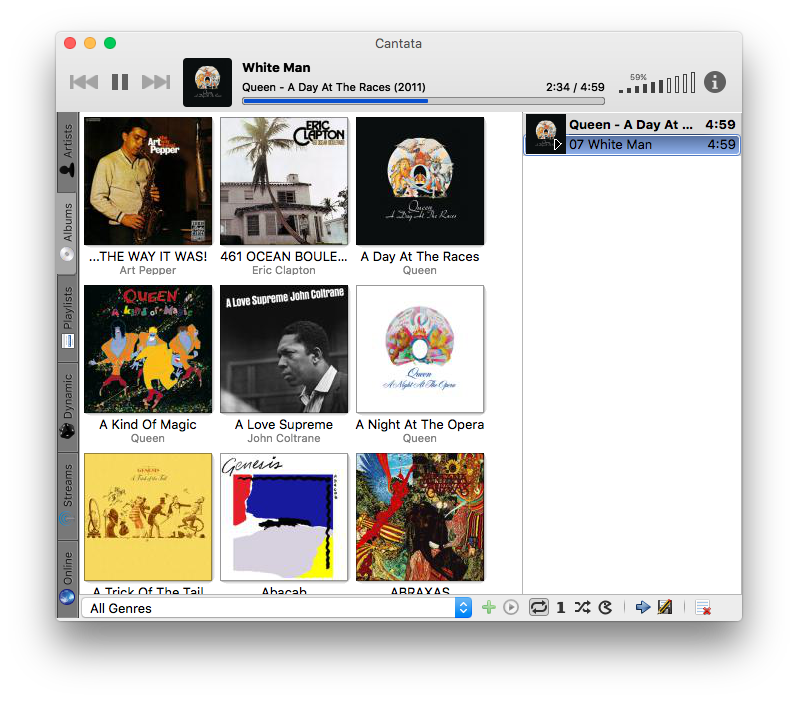The height and width of the screenshot is (701, 798).
Task: Click the 'John Coltrane' artist label
Action: tap(284, 438)
